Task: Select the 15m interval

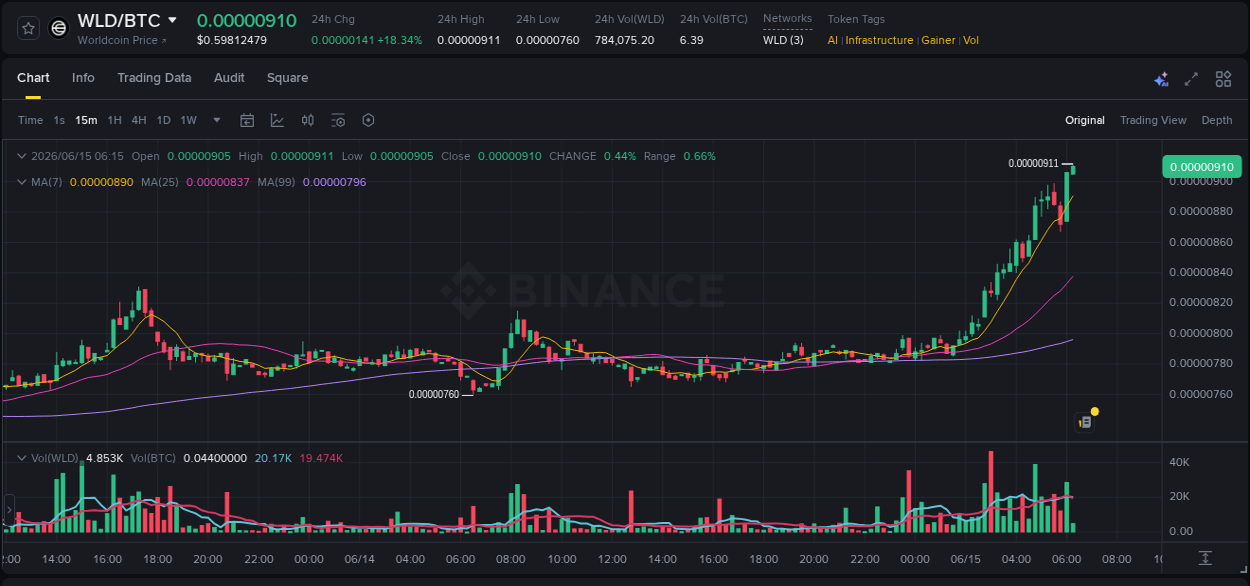Action: coord(86,120)
